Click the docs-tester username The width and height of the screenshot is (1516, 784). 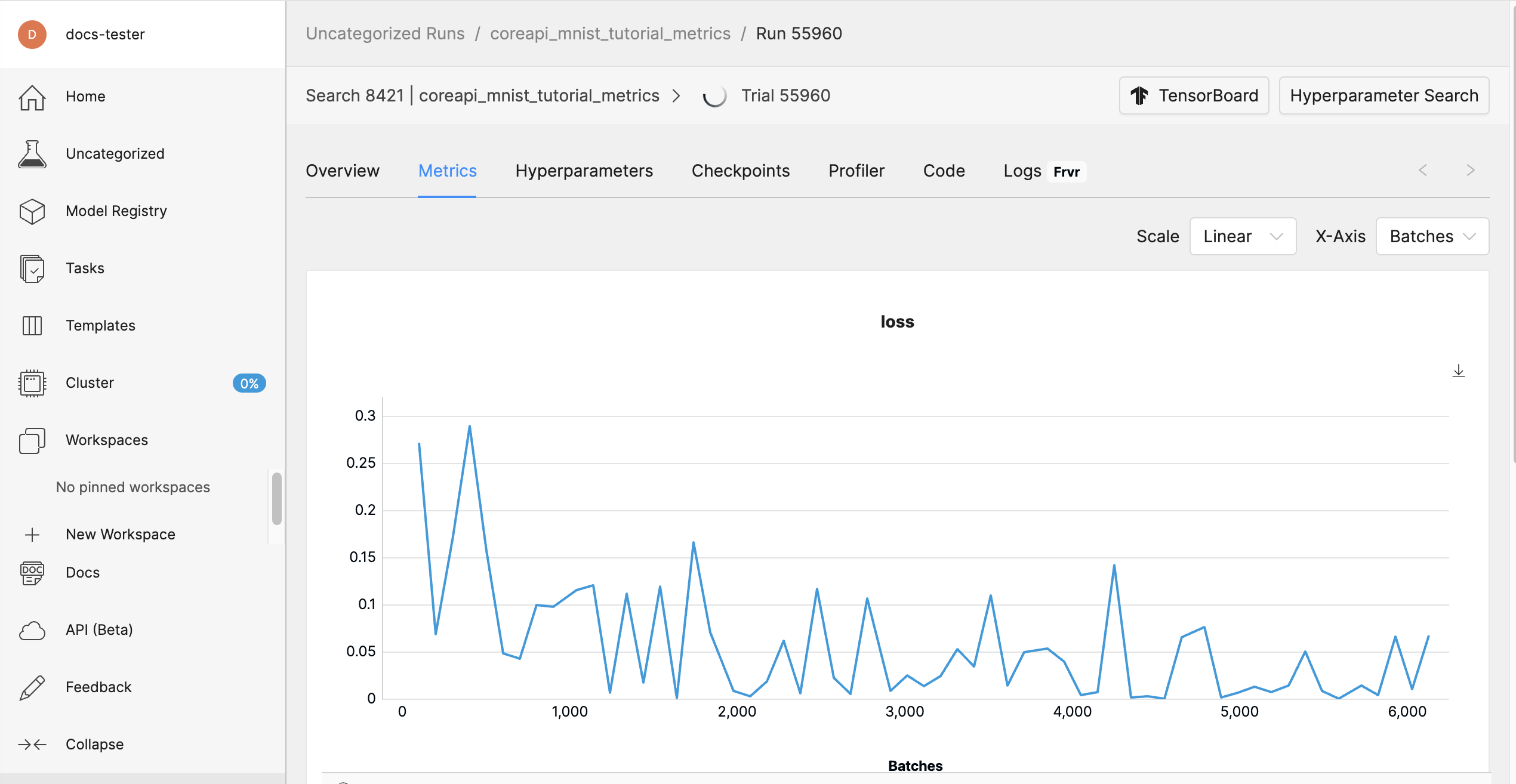coord(105,35)
